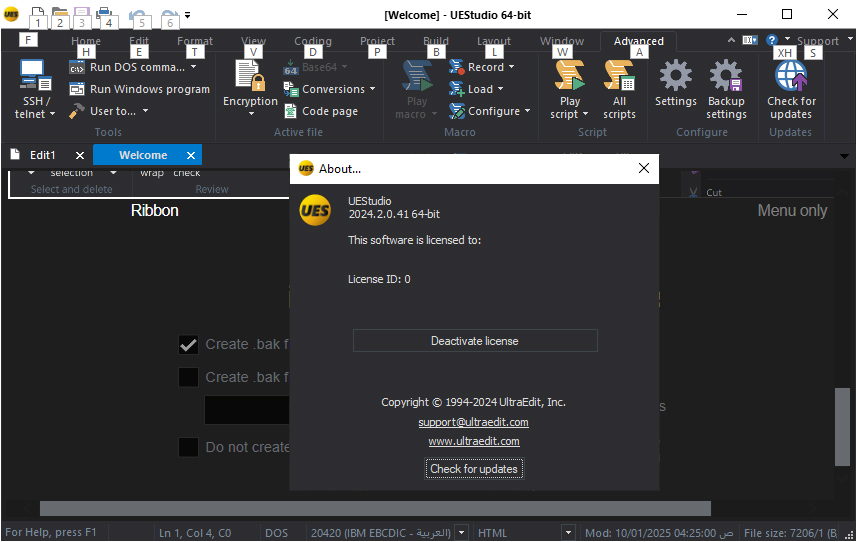This screenshot has width=857, height=542.
Task: Switch to Edit1 file tab
Action: (x=43, y=155)
